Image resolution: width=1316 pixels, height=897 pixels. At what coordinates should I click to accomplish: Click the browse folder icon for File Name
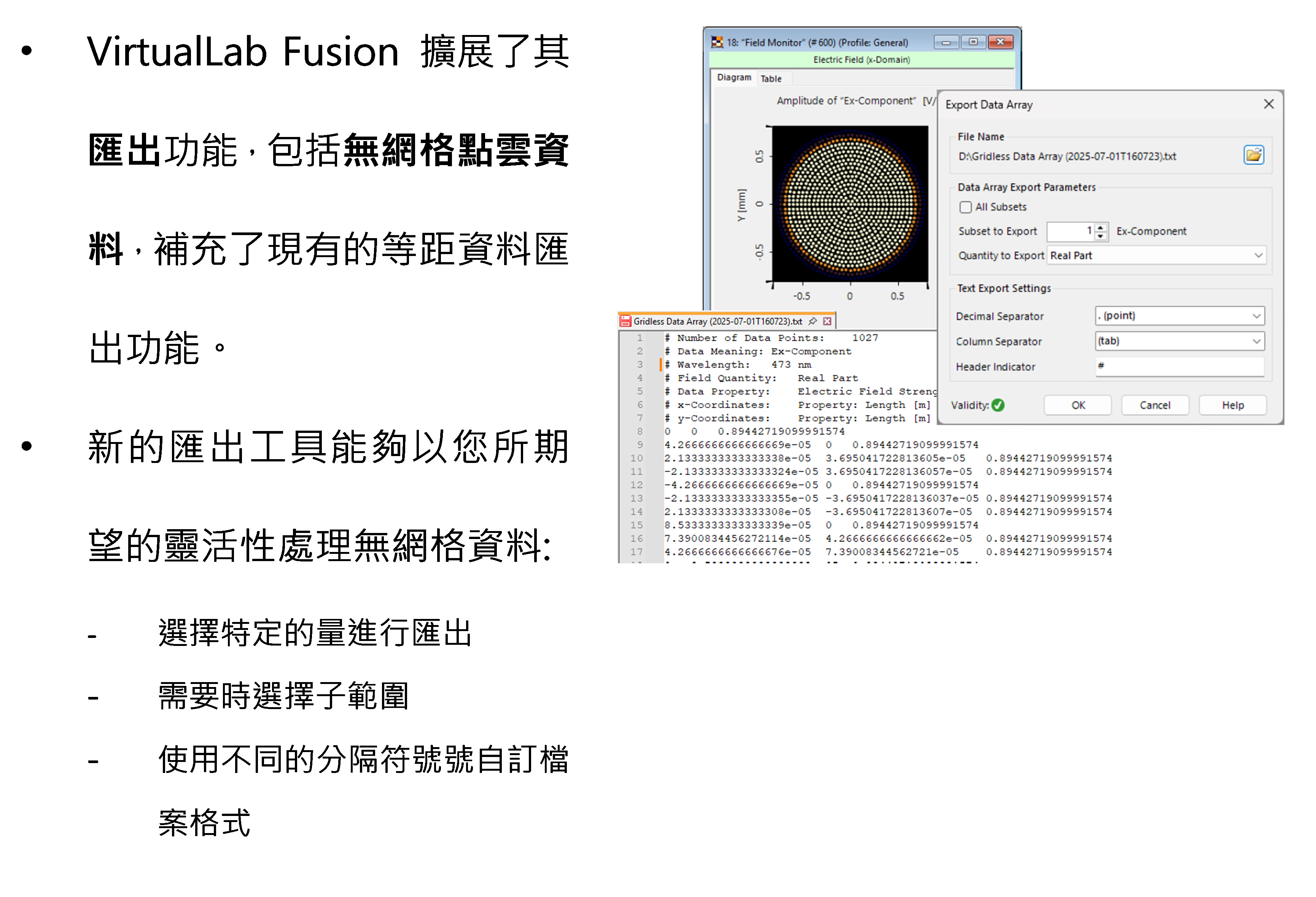tap(1253, 155)
